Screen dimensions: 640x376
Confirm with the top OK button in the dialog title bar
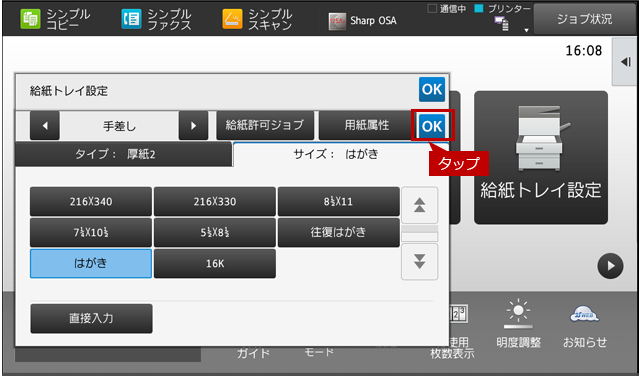pos(432,89)
